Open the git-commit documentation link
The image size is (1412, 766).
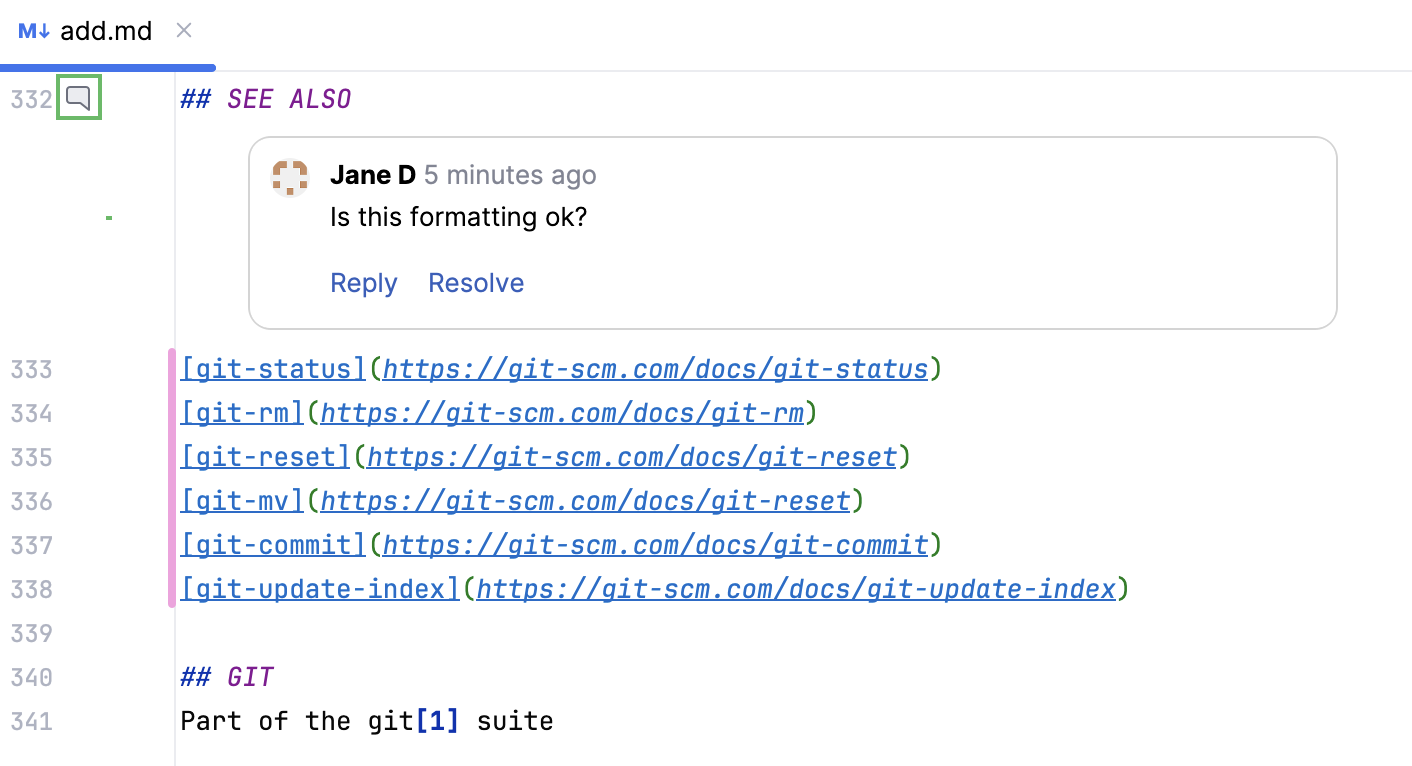[x=271, y=544]
